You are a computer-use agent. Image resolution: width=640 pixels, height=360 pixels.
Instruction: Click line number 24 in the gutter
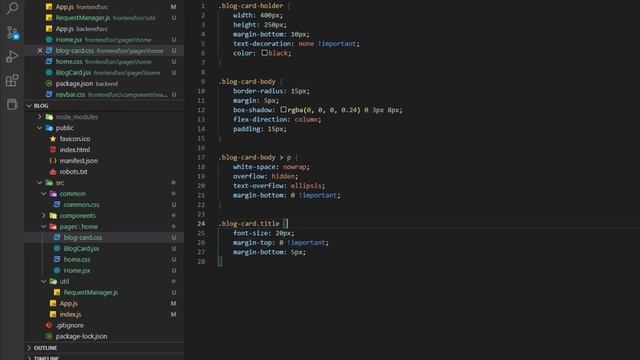coord(201,224)
